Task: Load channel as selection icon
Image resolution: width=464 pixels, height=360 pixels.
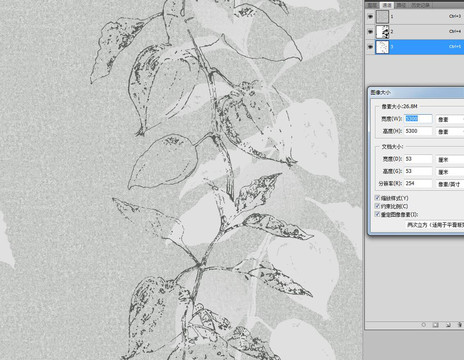Action: 424,325
